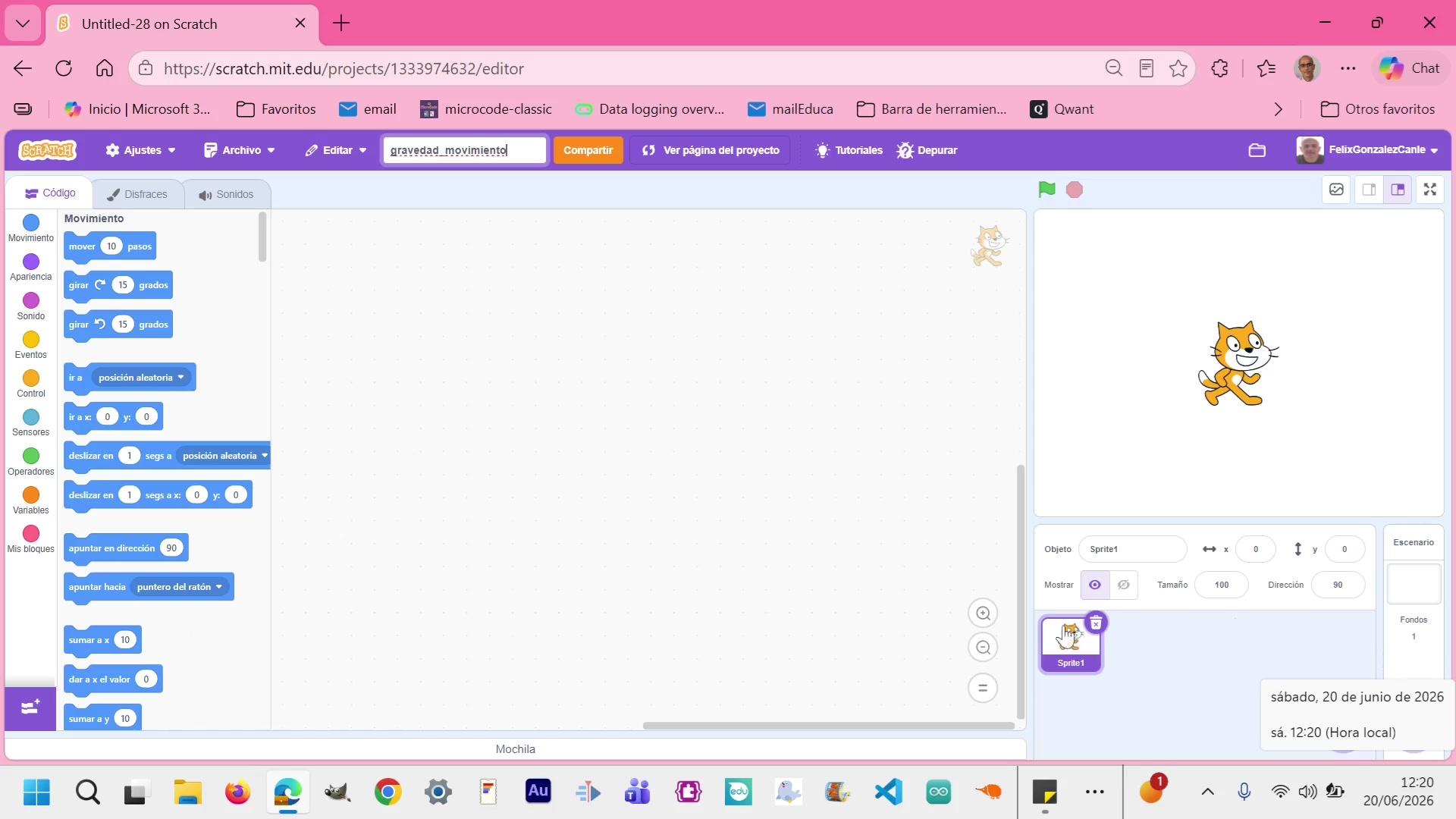Select the Sprite1 thumbnail
The height and width of the screenshot is (819, 1456).
(x=1071, y=644)
